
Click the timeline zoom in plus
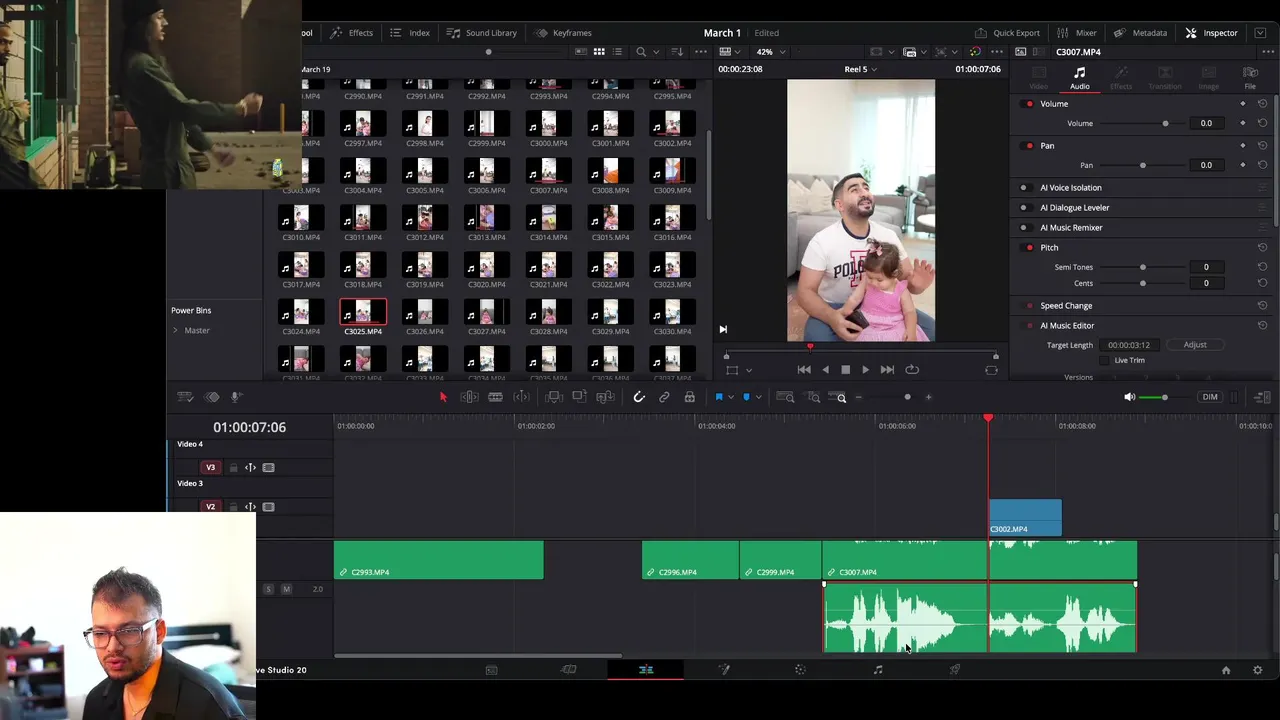928,397
